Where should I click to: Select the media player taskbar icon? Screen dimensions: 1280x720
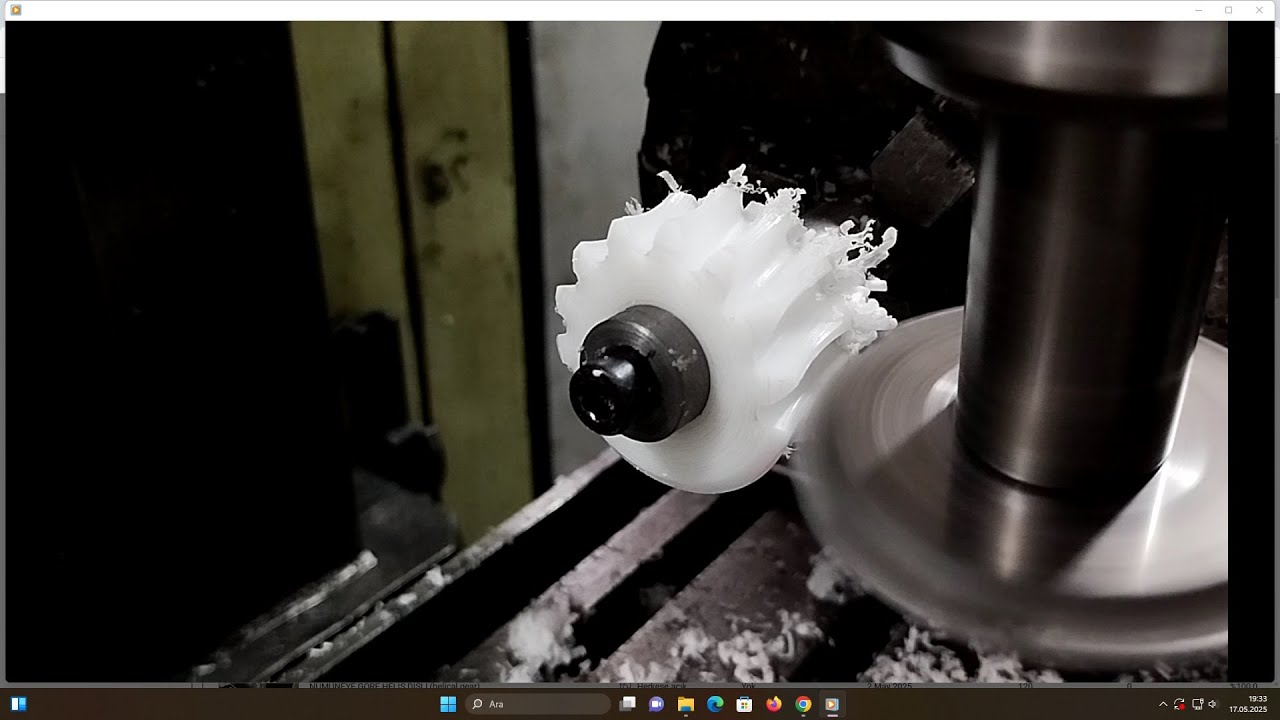click(831, 704)
